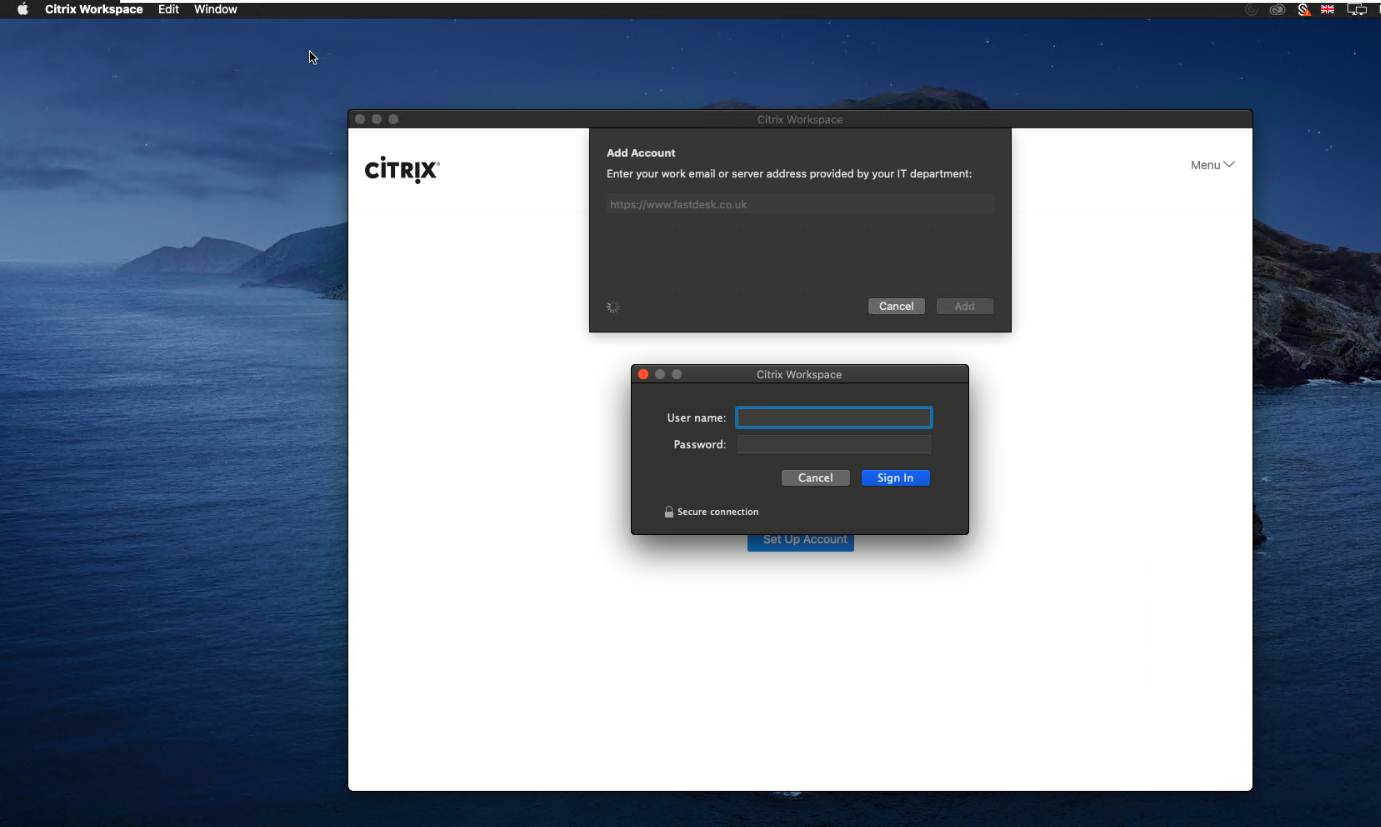The image size is (1381, 827).
Task: Click the S icon with warning badge
Action: tap(1304, 10)
